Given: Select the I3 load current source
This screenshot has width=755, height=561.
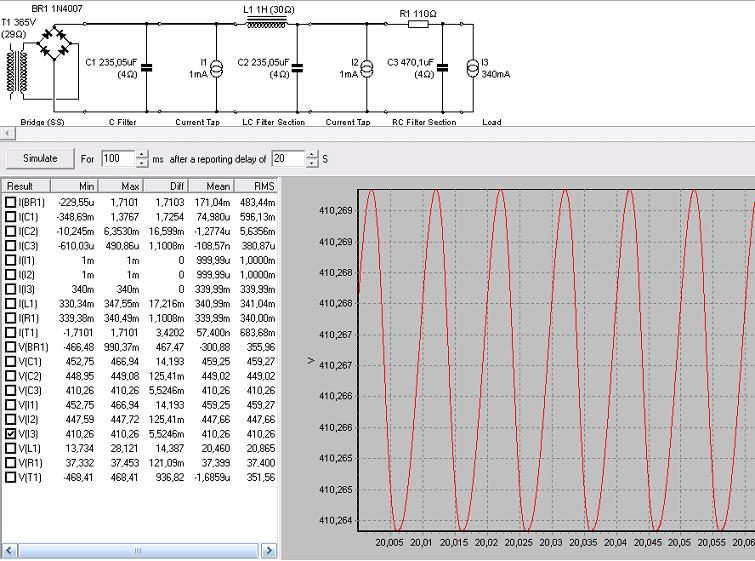Looking at the screenshot, I should coord(473,68).
